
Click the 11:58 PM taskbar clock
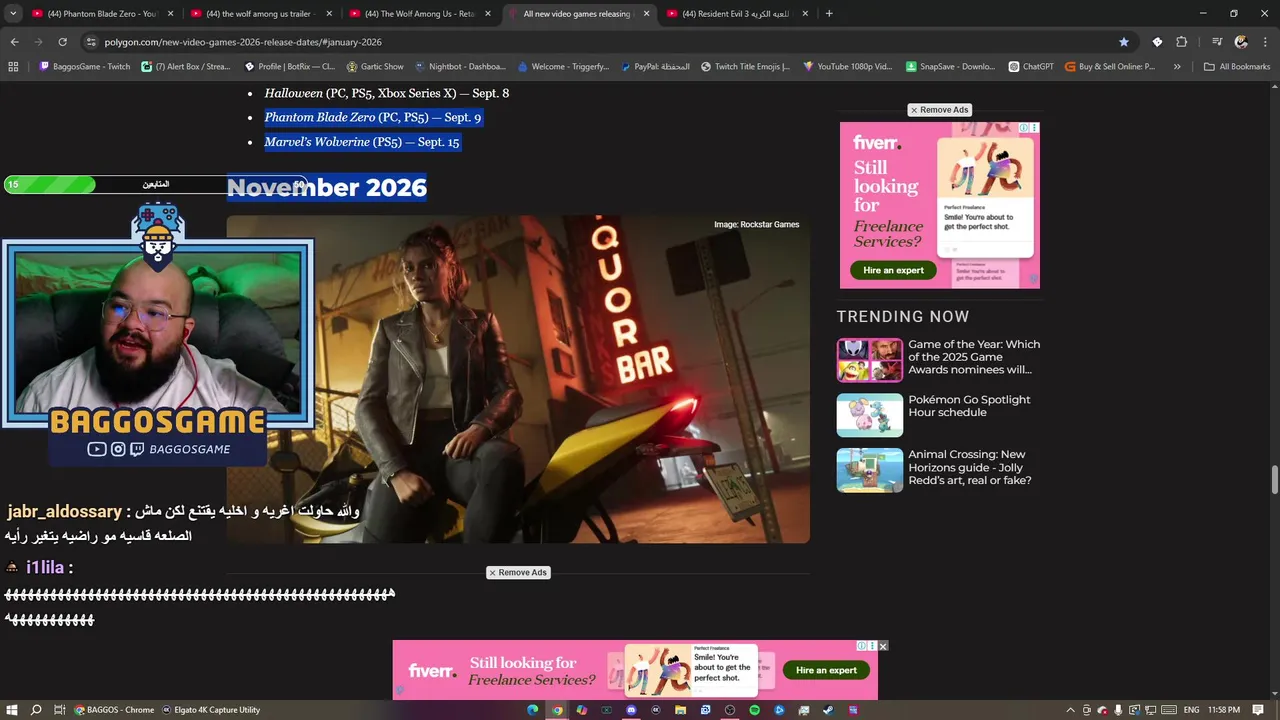click(1224, 710)
